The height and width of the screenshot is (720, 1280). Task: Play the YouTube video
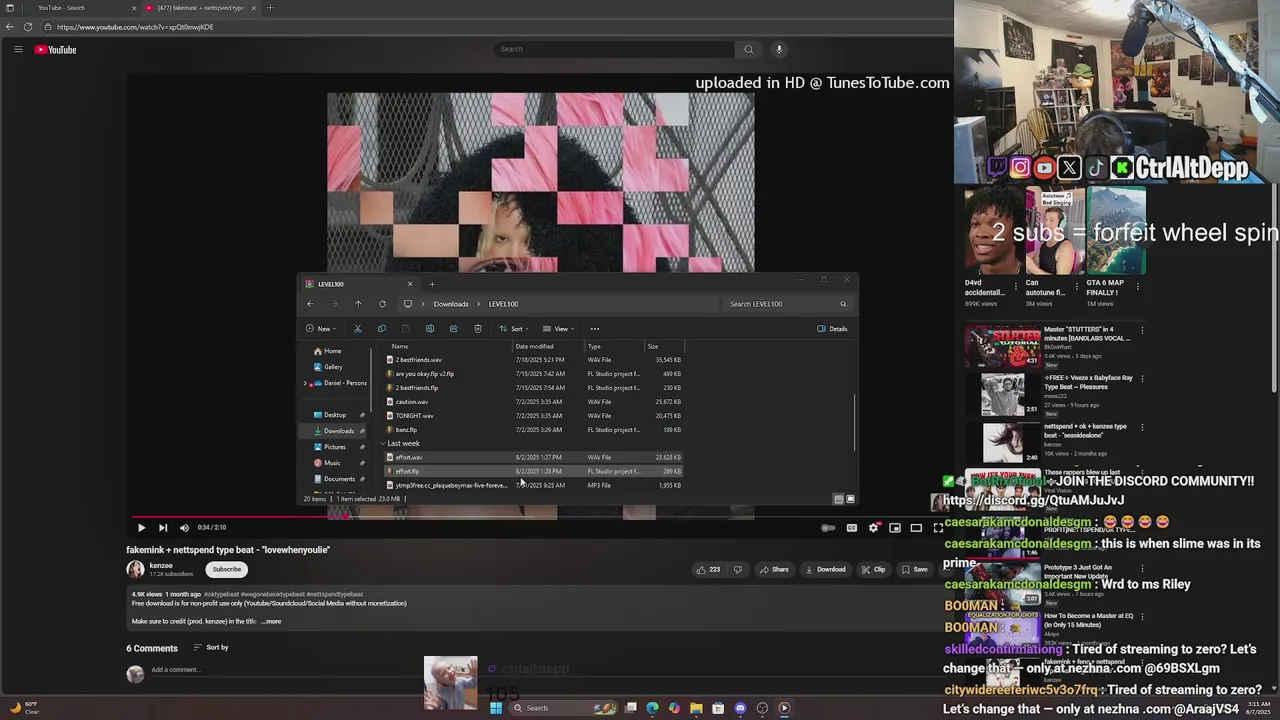[x=141, y=528]
